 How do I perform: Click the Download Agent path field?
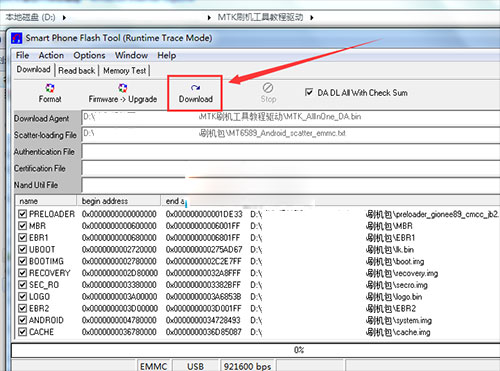coord(291,118)
